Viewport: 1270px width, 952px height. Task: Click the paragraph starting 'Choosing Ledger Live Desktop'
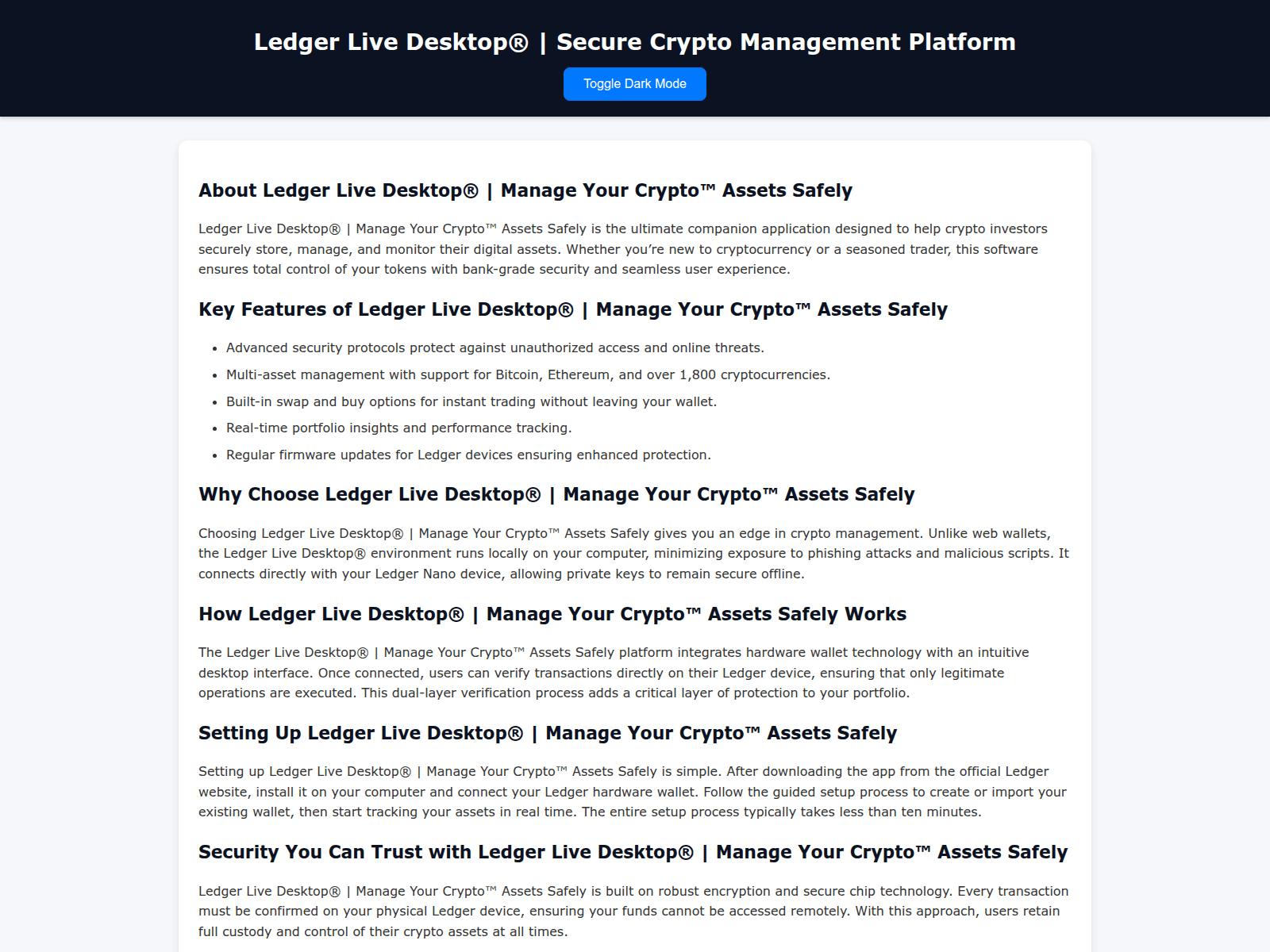633,554
